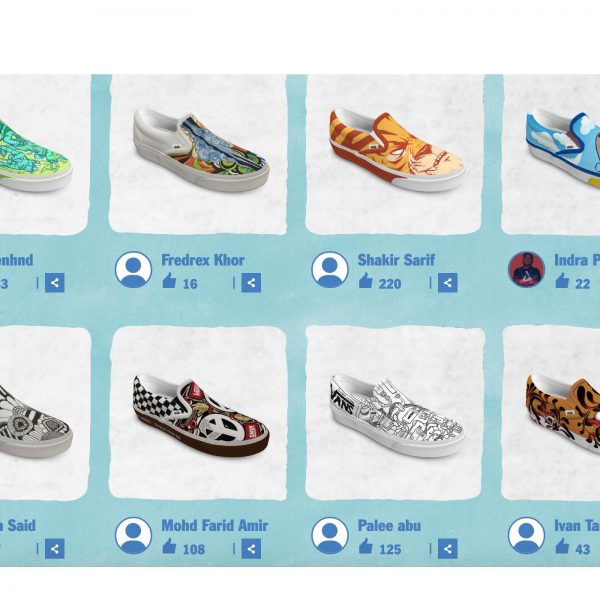This screenshot has width=600, height=600.
Task: Open the Fredrex Khor name link
Action: [x=203, y=260]
